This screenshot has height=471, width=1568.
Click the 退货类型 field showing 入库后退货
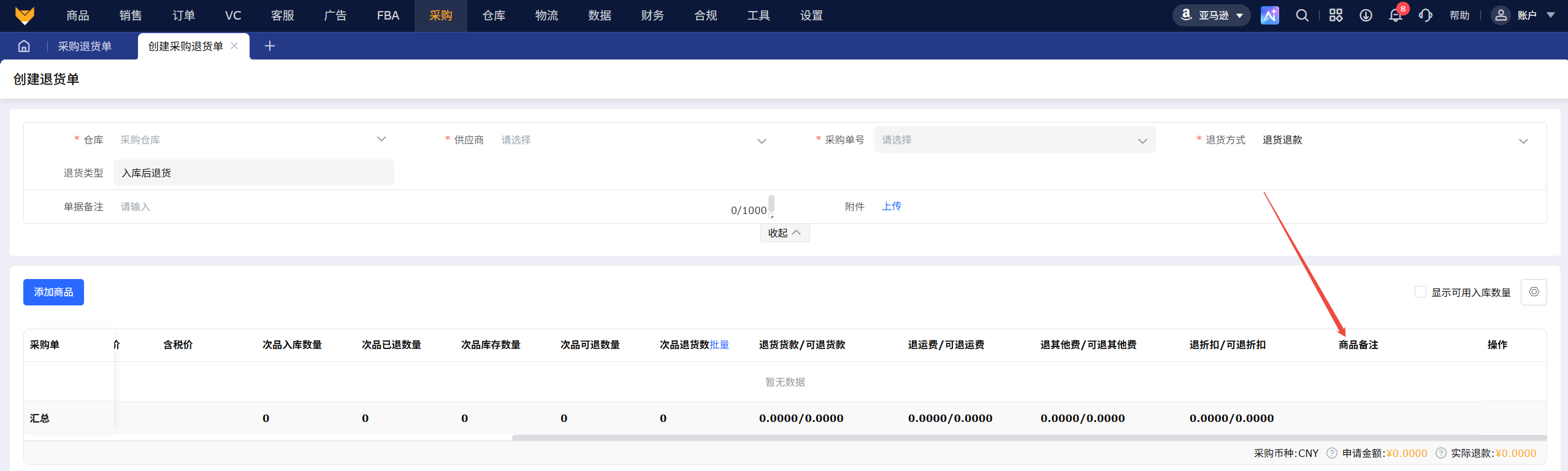[x=254, y=173]
